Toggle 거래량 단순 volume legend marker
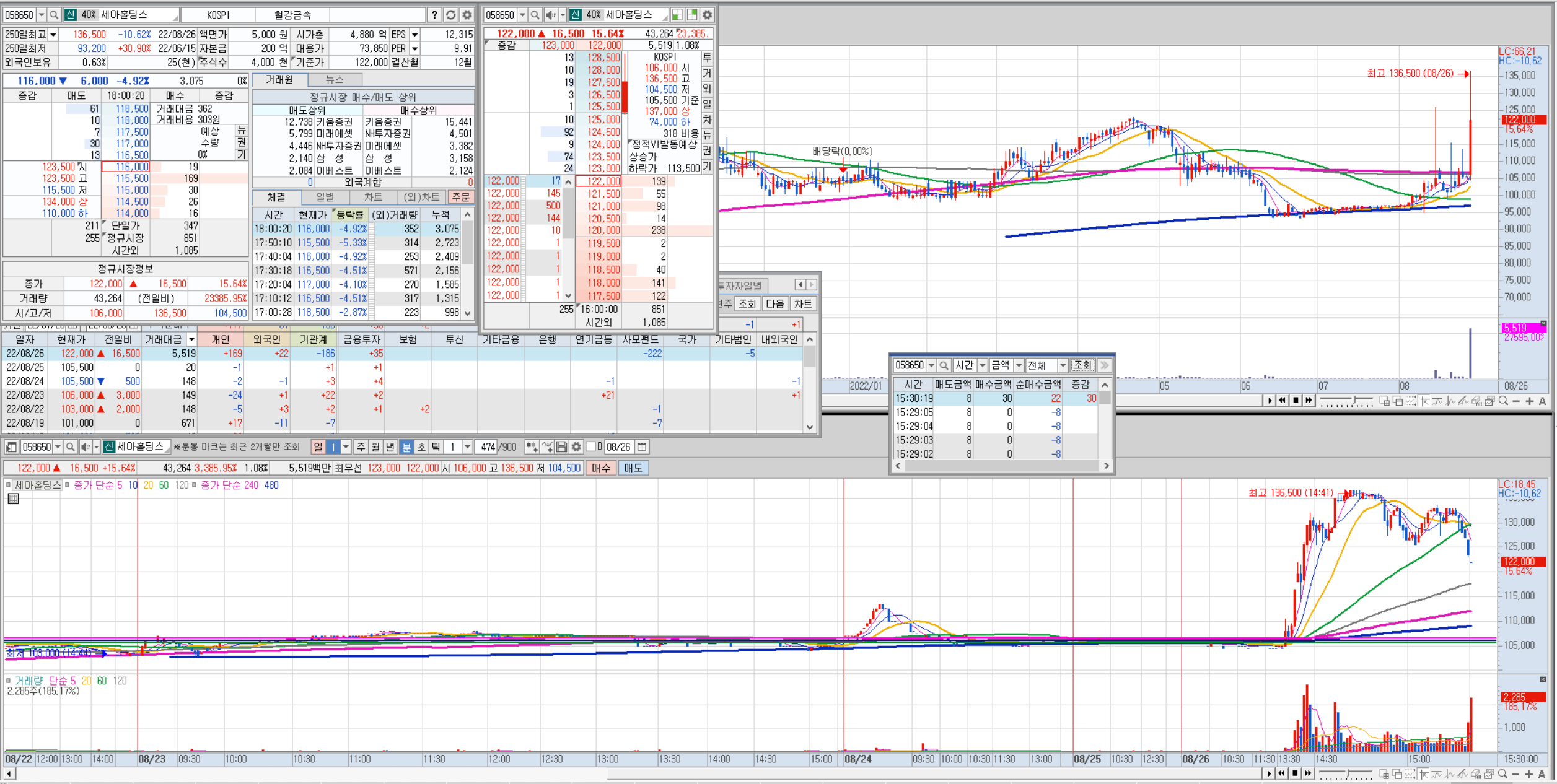 (9, 681)
